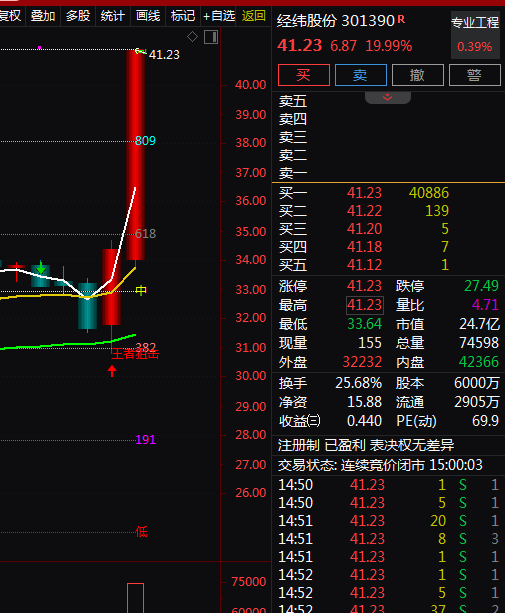Open the 复权 adjustment menu
Screen dimensions: 505x613
(11, 16)
